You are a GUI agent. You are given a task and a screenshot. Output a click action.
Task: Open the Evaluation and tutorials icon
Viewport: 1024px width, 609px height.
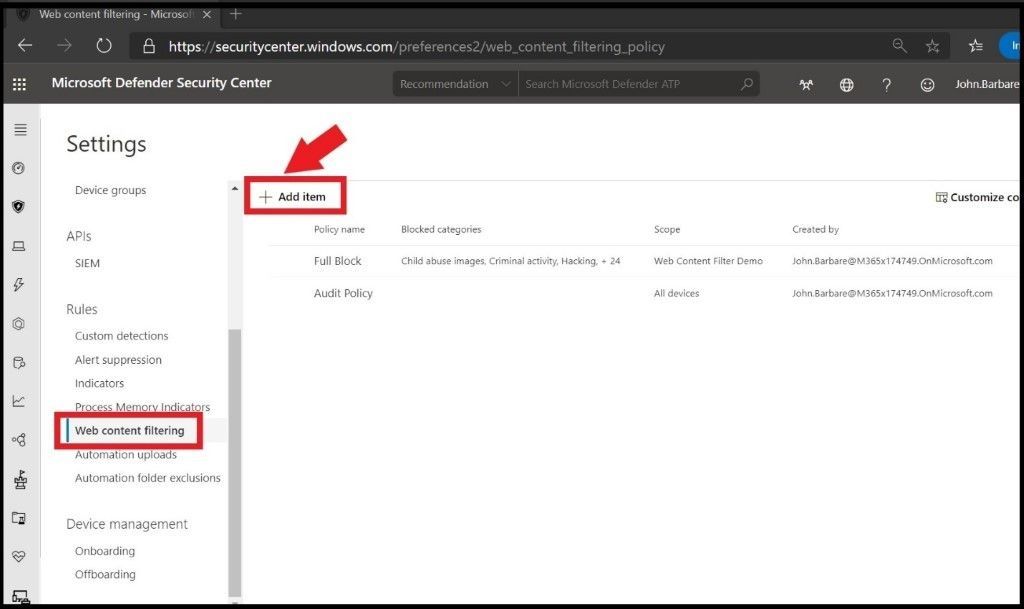click(18, 518)
